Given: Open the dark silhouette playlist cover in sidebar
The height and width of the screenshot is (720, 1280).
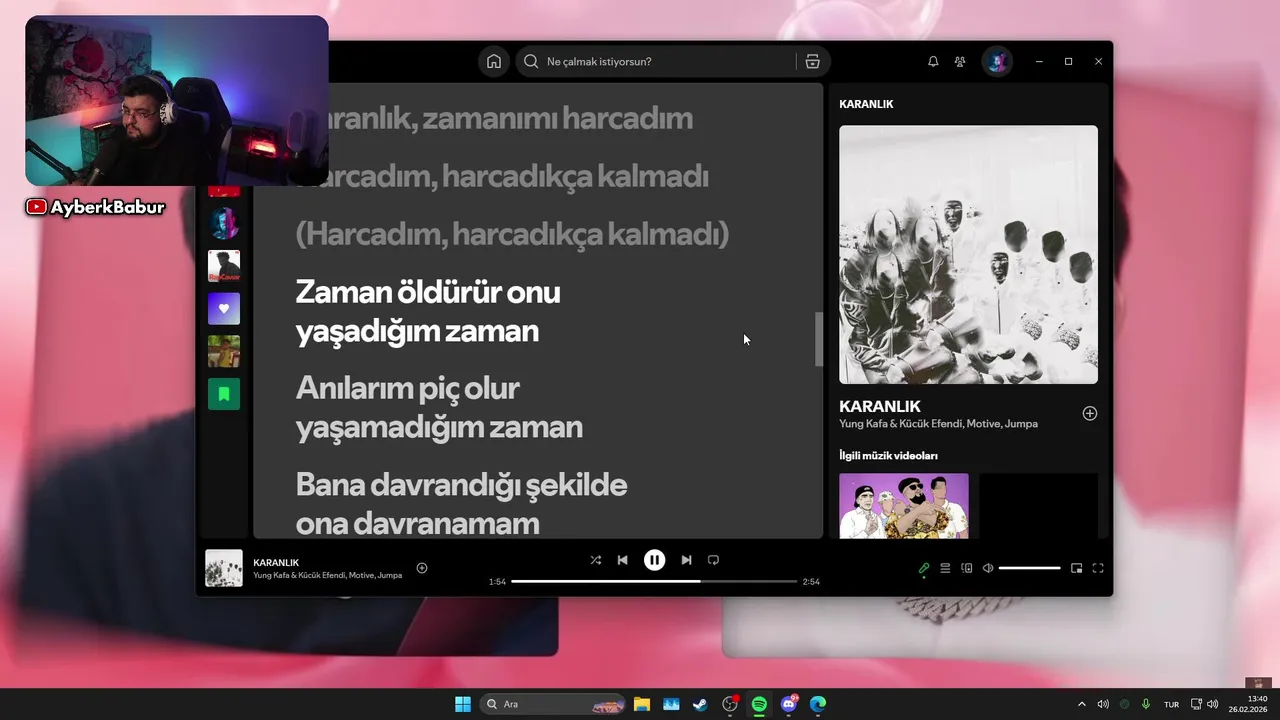Looking at the screenshot, I should tap(224, 266).
